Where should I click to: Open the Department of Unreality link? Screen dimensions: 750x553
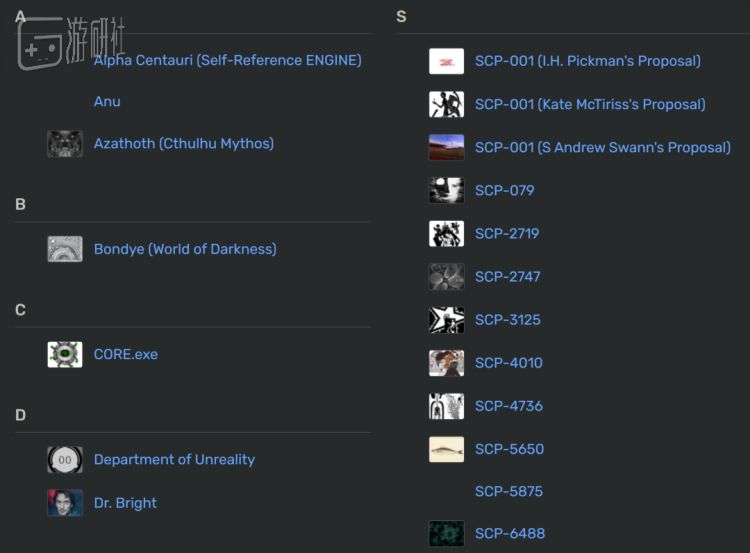tap(174, 459)
